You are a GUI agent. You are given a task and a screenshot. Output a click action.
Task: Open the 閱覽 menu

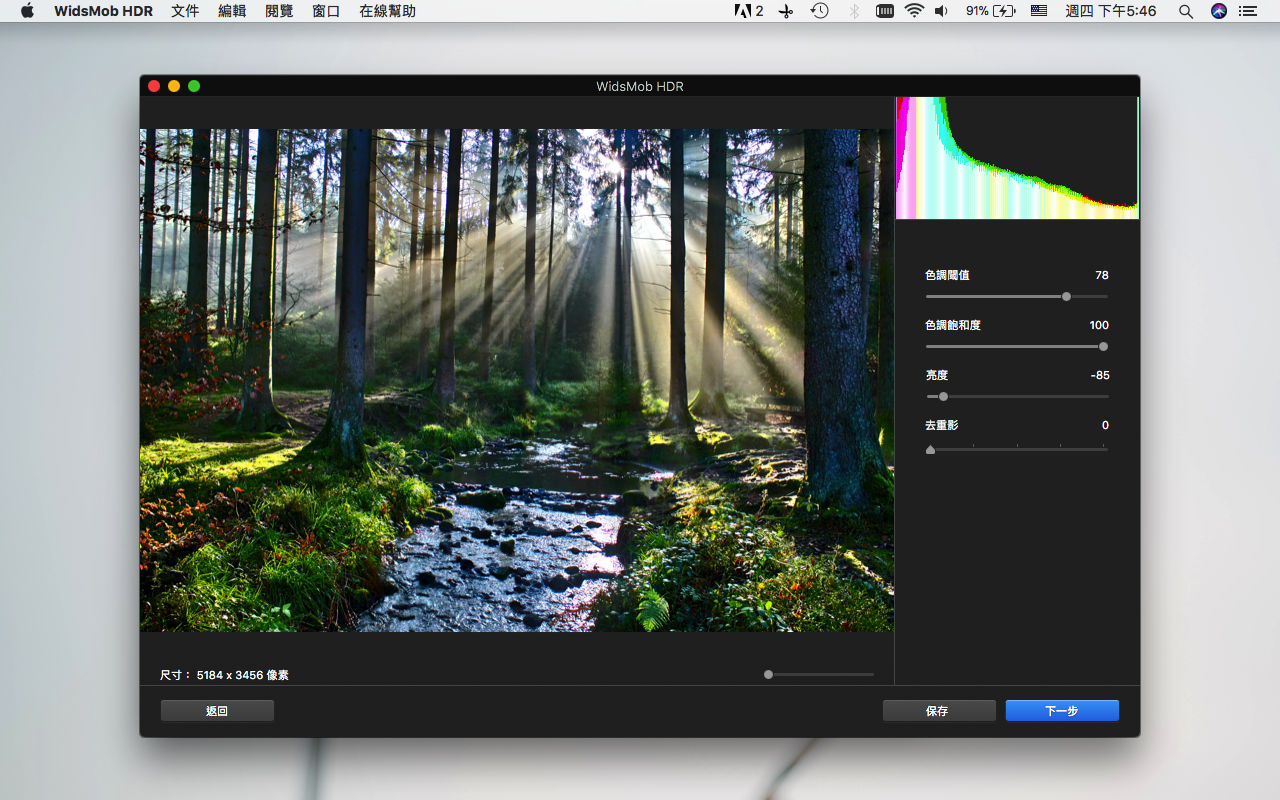pyautogui.click(x=279, y=11)
